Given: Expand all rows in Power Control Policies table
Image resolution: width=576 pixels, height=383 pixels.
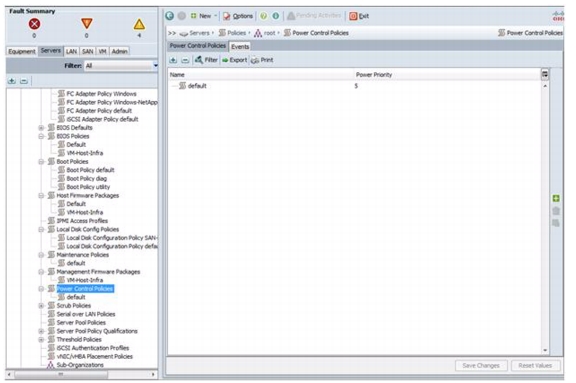Looking at the screenshot, I should tap(173, 60).
